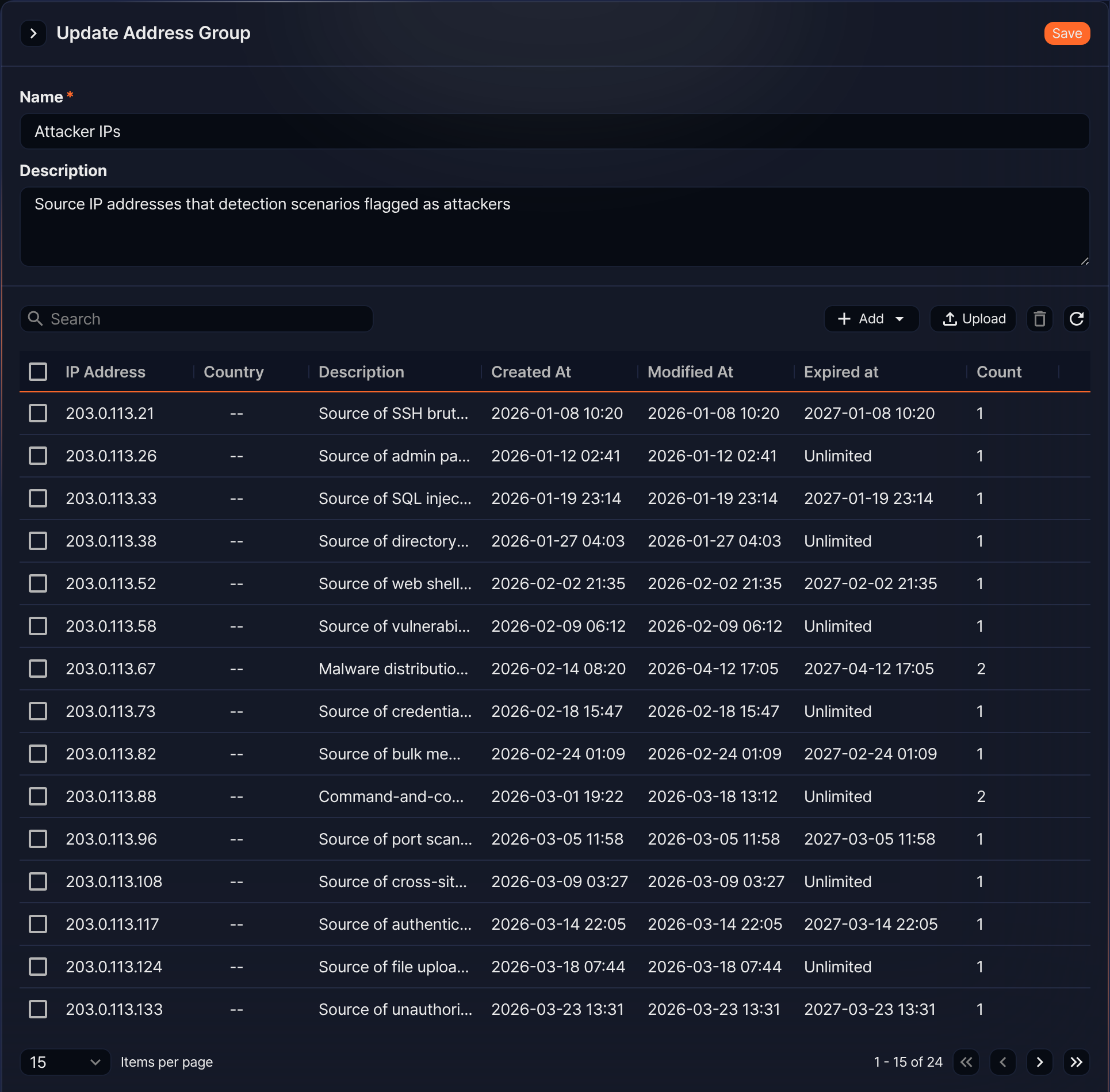The image size is (1110, 1092).
Task: Click expiry '2027-02-02 21:35'
Action: tap(870, 583)
